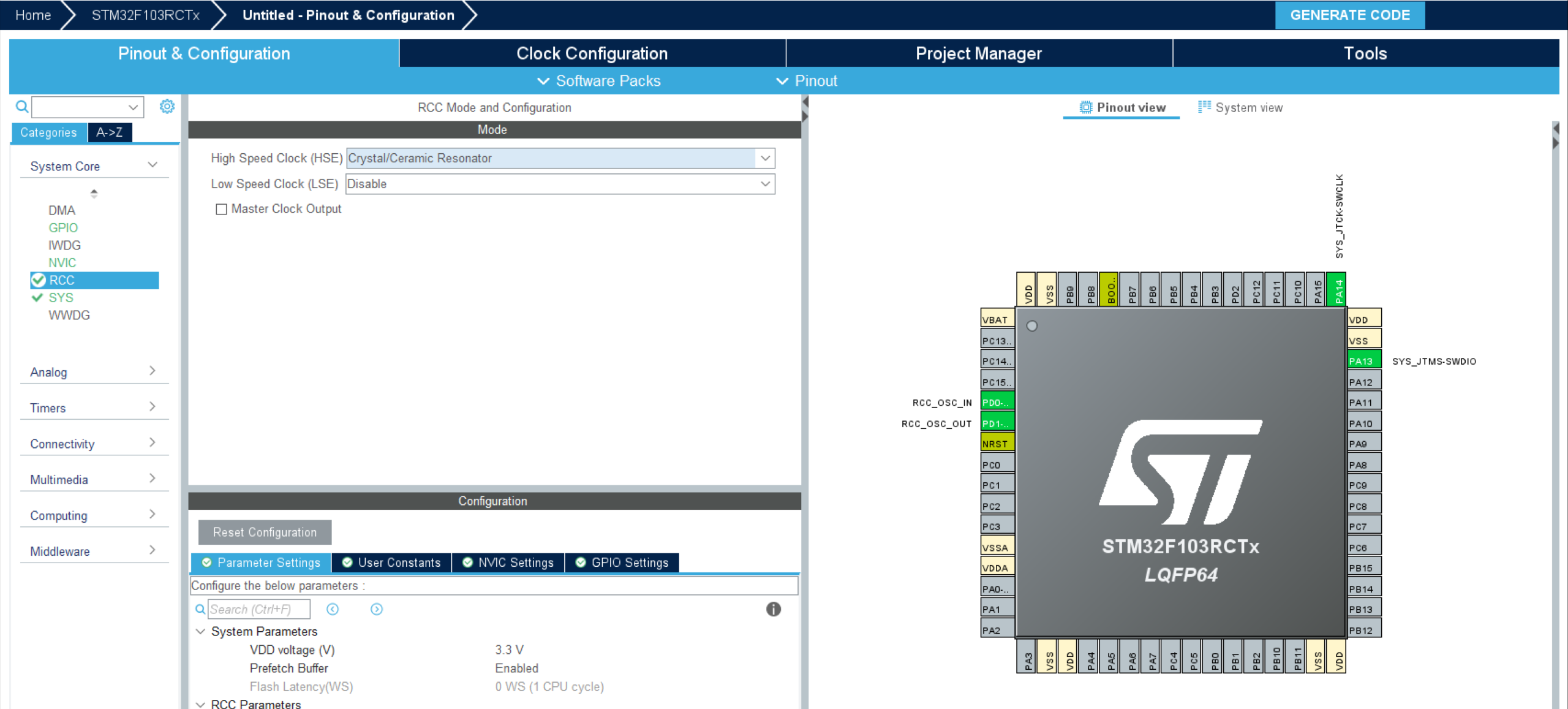Click the Pinout view chip icon
1568x709 pixels.
point(1085,107)
